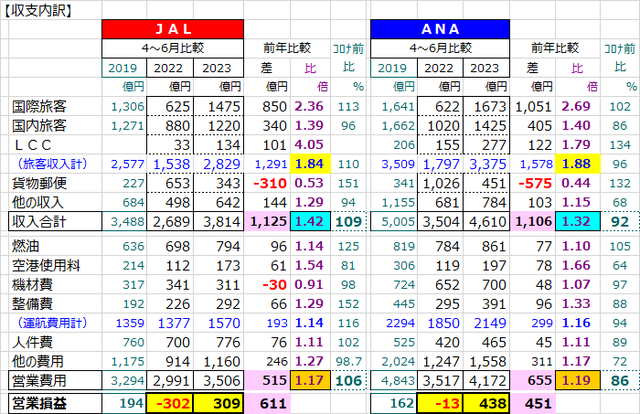640x414 pixels.
Task: Click the 空港使用料 row label
Action: (46, 265)
